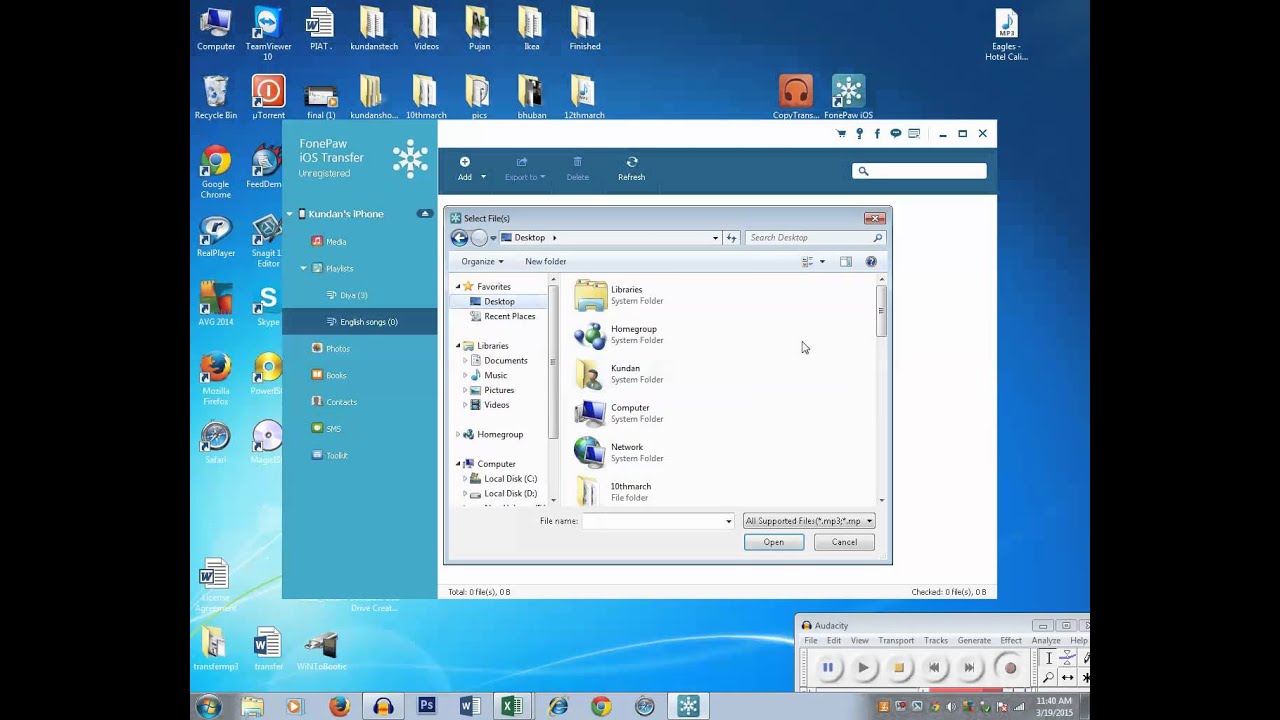Click the Pause button in Audacity
The width and height of the screenshot is (1280, 720).
(x=828, y=668)
